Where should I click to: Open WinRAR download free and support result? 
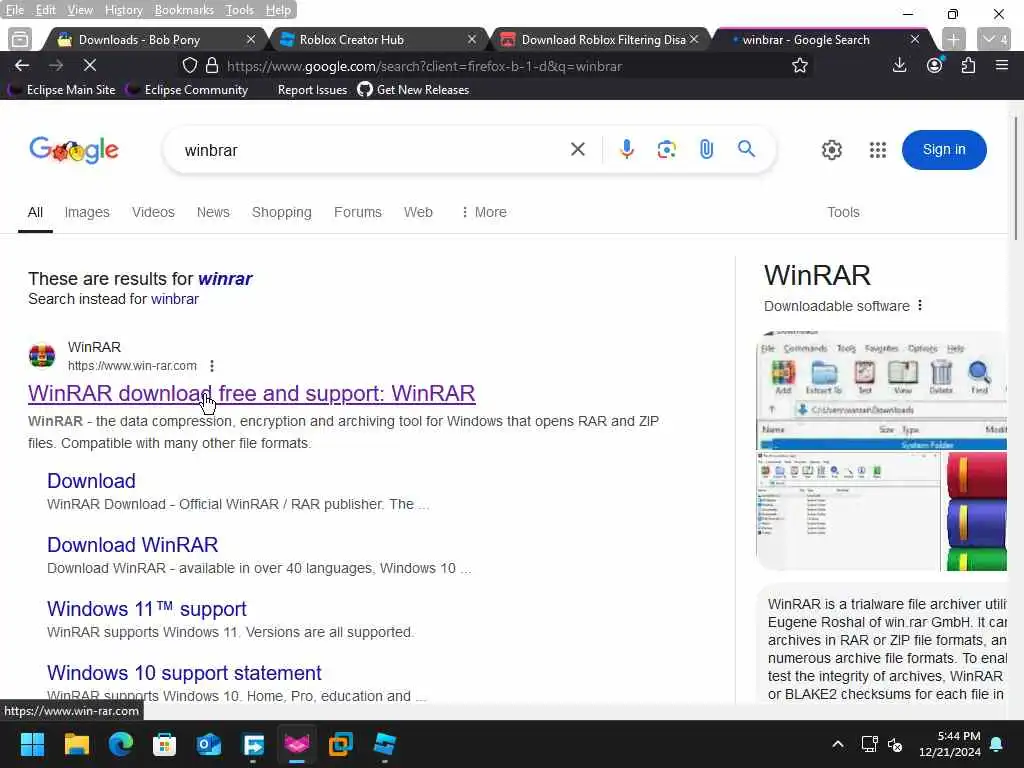(251, 393)
